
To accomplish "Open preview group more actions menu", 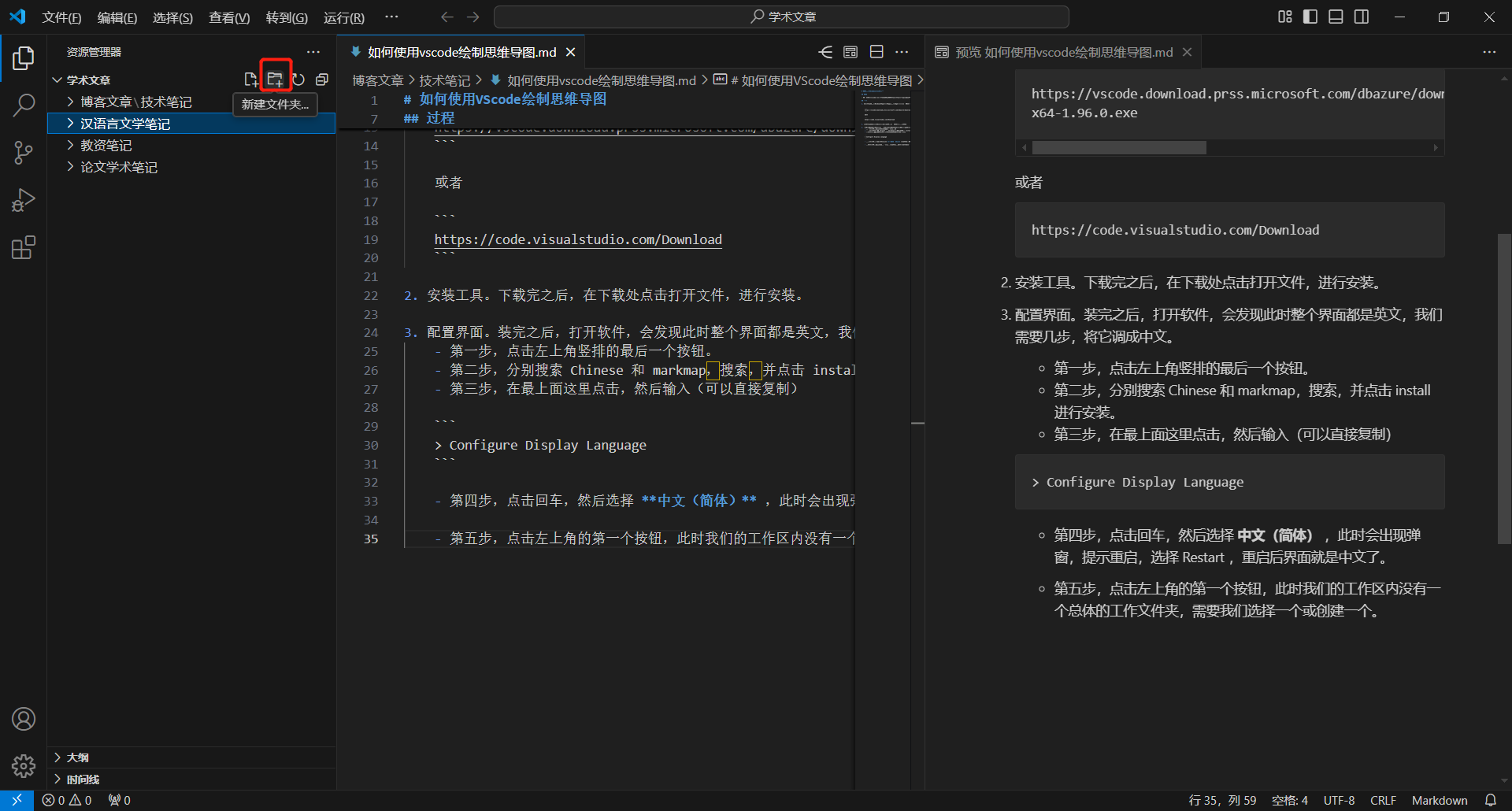I will coord(1489,52).
